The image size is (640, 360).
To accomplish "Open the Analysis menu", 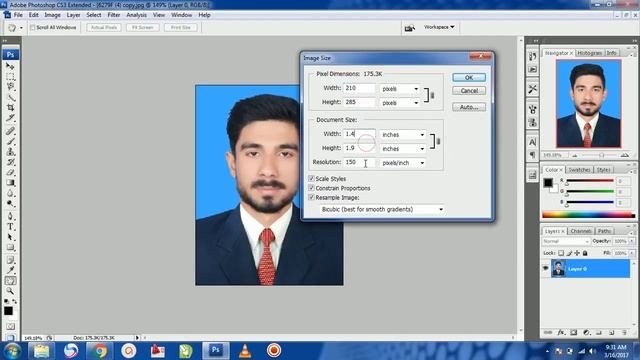I will (x=136, y=15).
